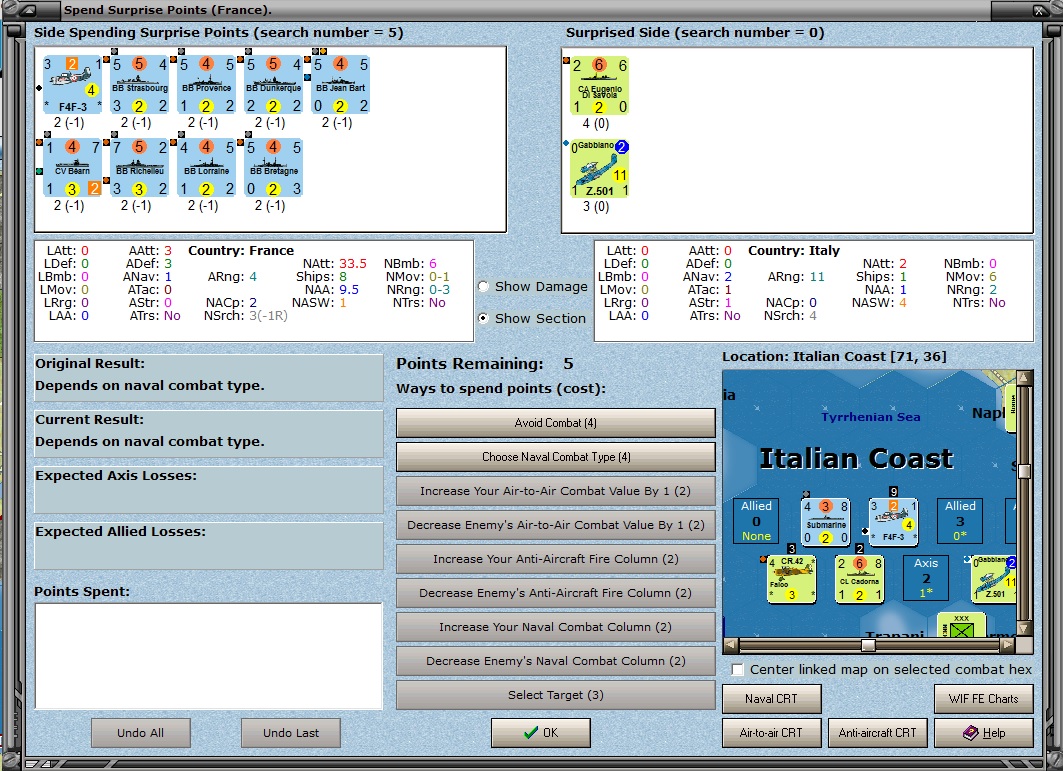Image resolution: width=1063 pixels, height=771 pixels.
Task: Select the BB Dunkerque ship counter
Action: [x=274, y=84]
